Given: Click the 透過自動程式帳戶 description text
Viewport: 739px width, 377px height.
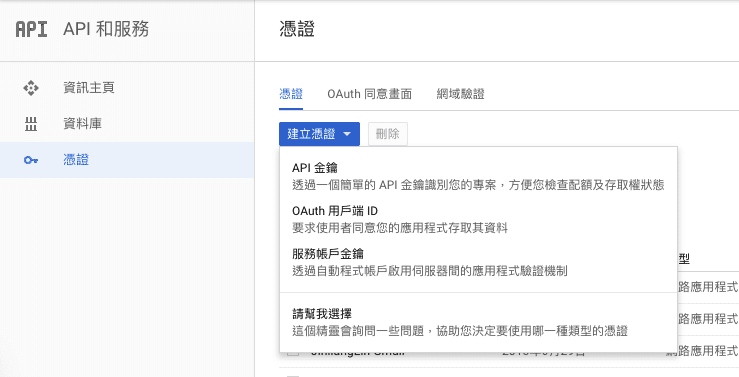Looking at the screenshot, I should pyautogui.click(x=429, y=271).
